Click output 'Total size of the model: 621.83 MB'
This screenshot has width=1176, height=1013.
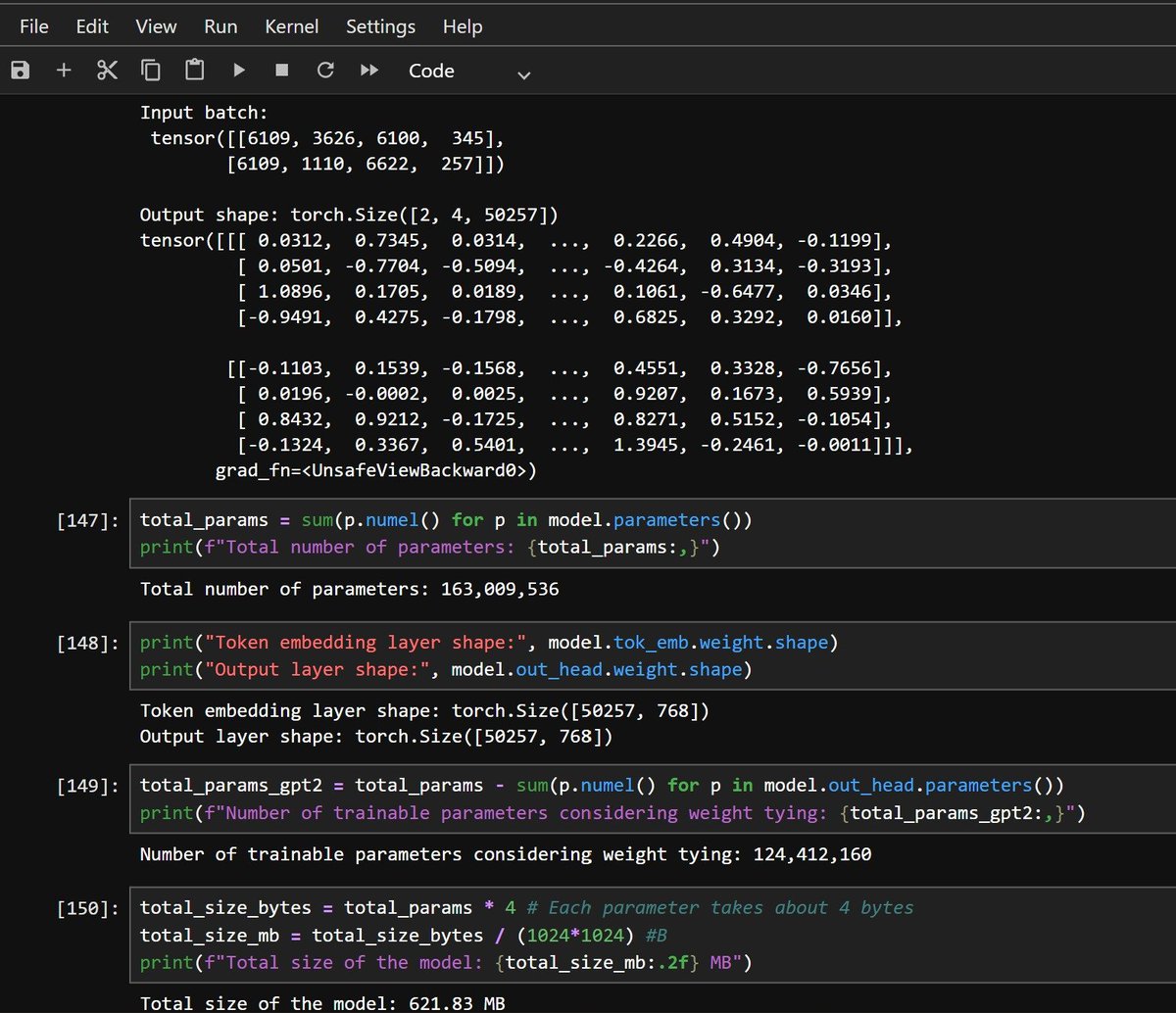pyautogui.click(x=322, y=1002)
